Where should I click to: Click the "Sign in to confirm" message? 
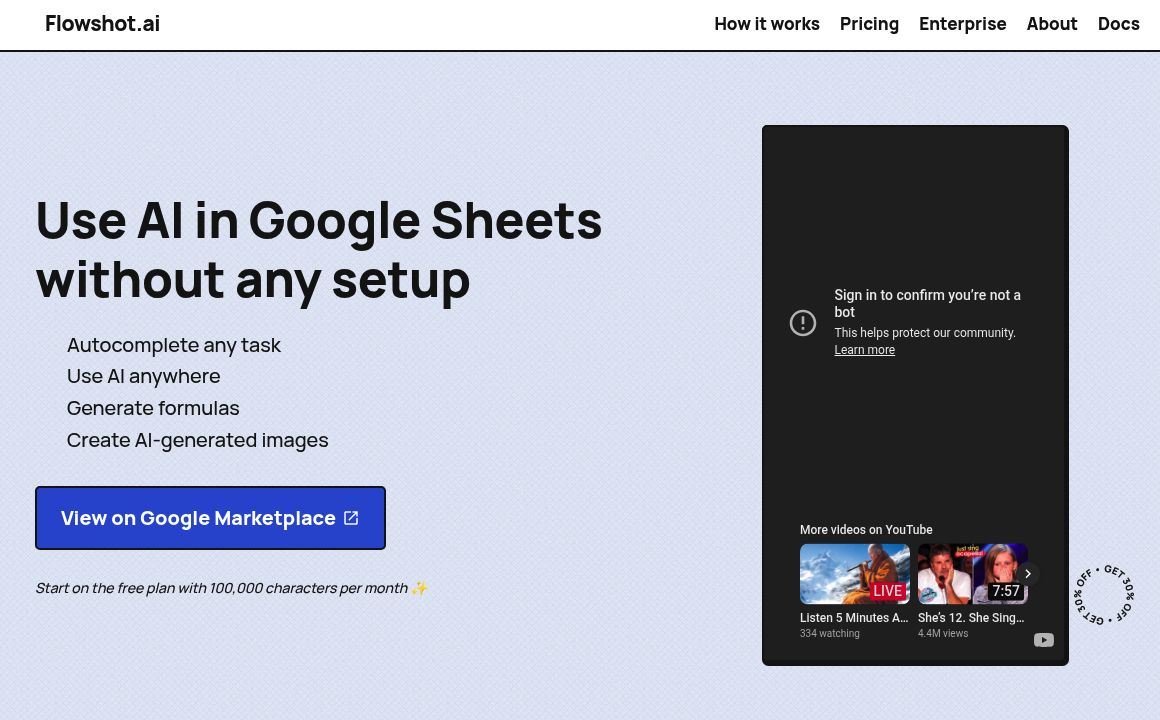[x=927, y=303]
